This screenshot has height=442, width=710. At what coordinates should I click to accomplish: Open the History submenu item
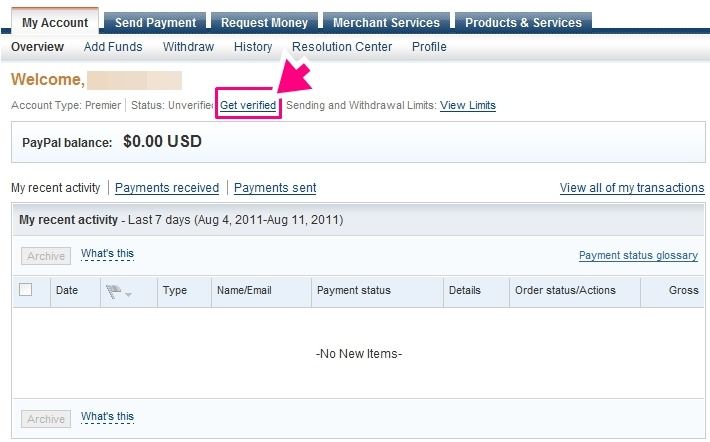coord(253,47)
